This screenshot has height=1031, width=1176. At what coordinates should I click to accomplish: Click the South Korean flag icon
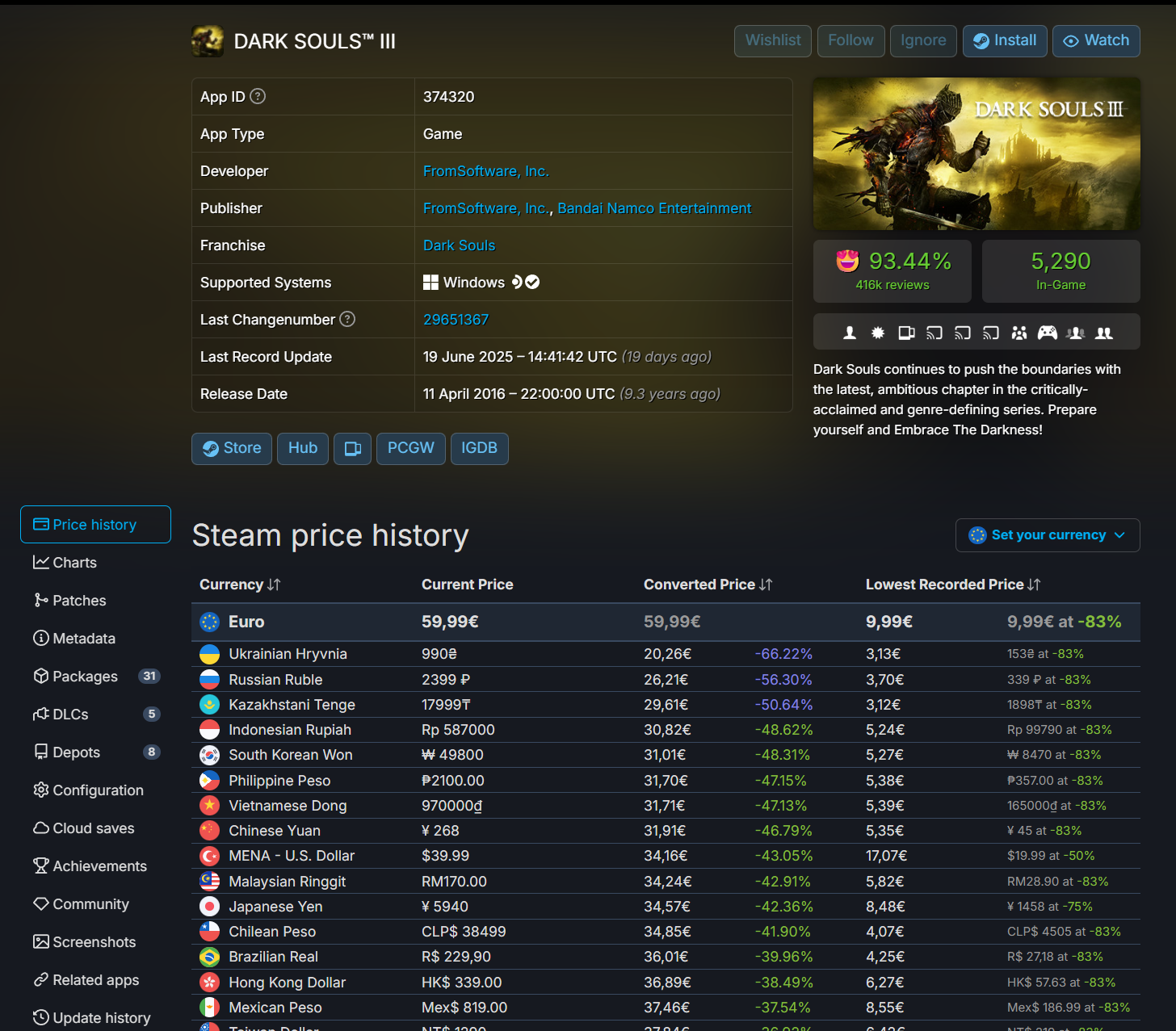coord(209,755)
